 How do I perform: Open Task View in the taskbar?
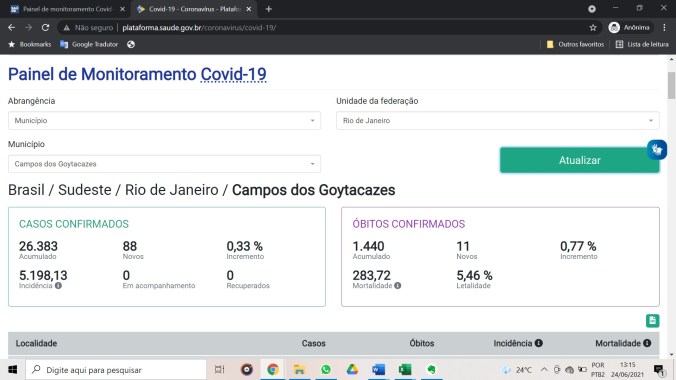(x=219, y=370)
